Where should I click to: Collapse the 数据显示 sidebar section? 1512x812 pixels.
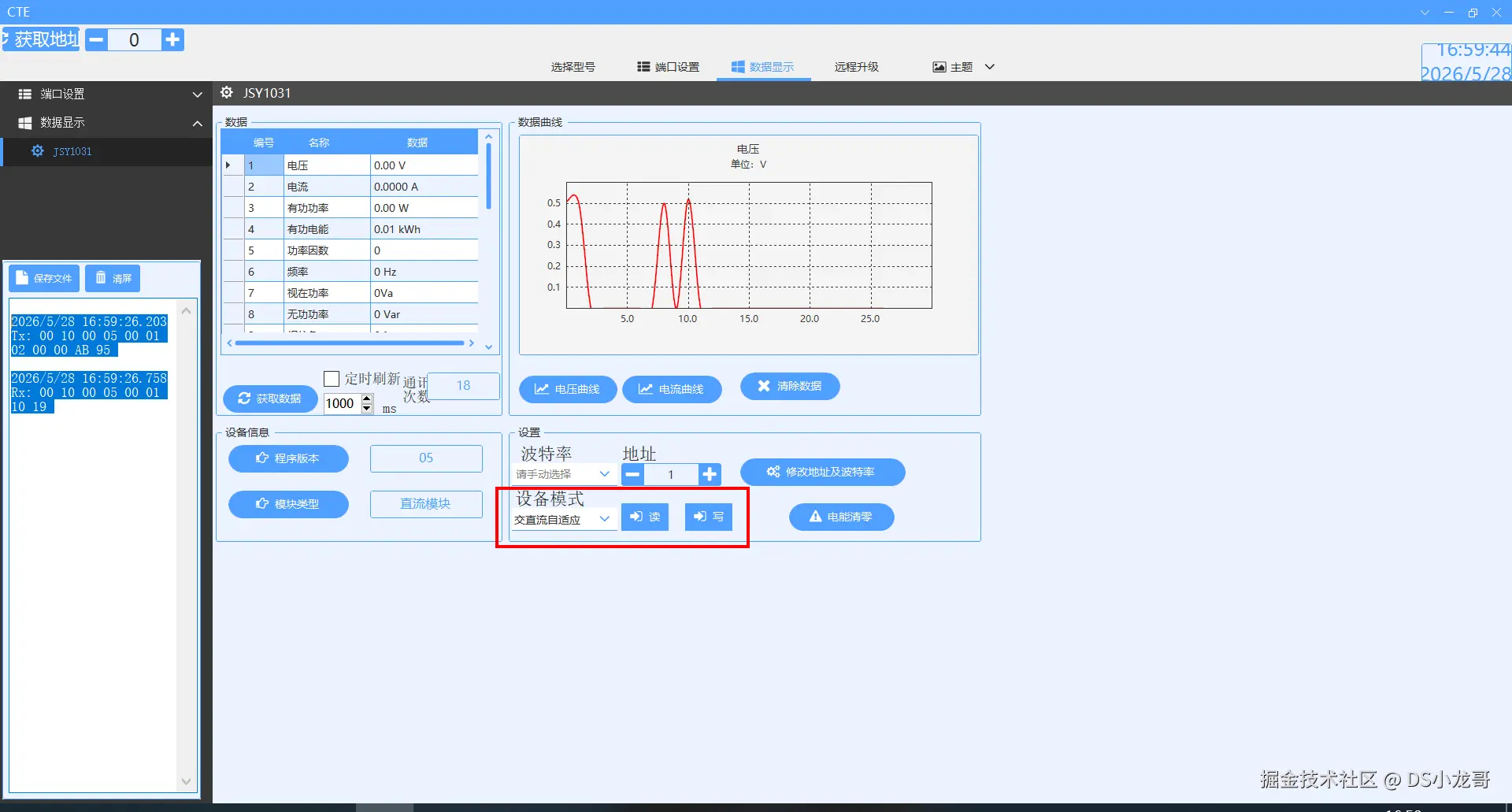tap(106, 123)
